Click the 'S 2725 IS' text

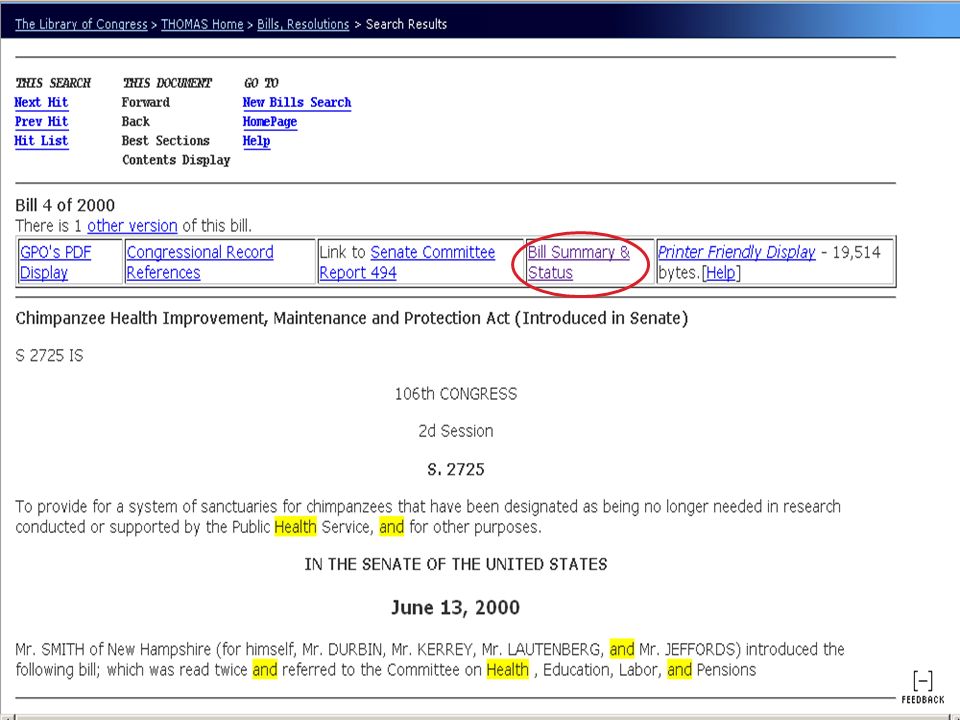pos(49,356)
